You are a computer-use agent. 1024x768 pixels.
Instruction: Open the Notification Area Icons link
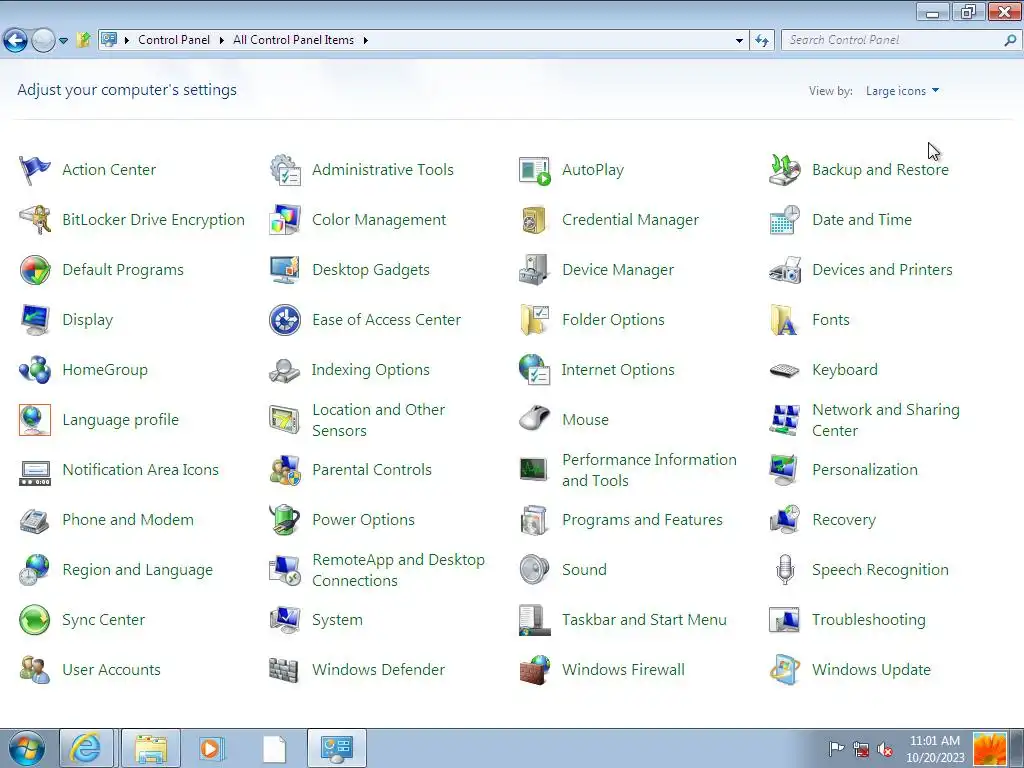coord(140,470)
